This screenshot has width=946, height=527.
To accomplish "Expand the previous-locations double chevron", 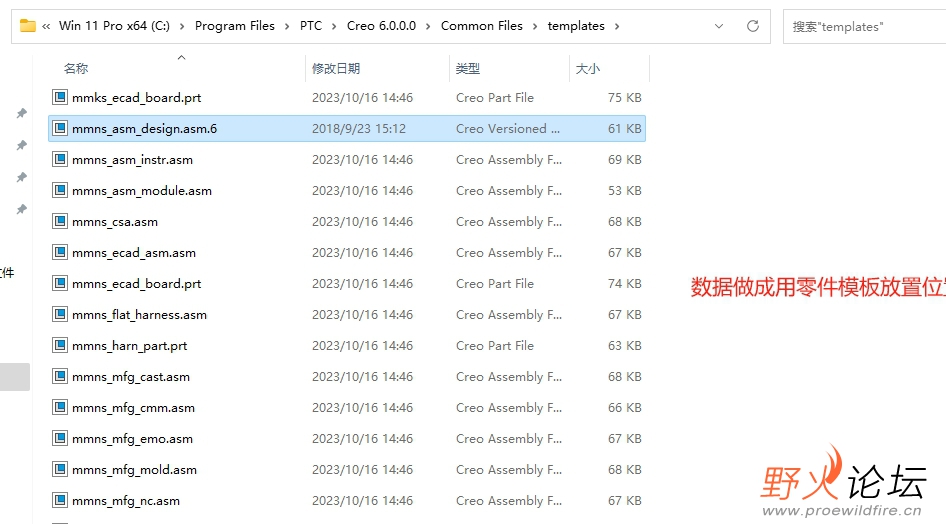I will (x=46, y=26).
